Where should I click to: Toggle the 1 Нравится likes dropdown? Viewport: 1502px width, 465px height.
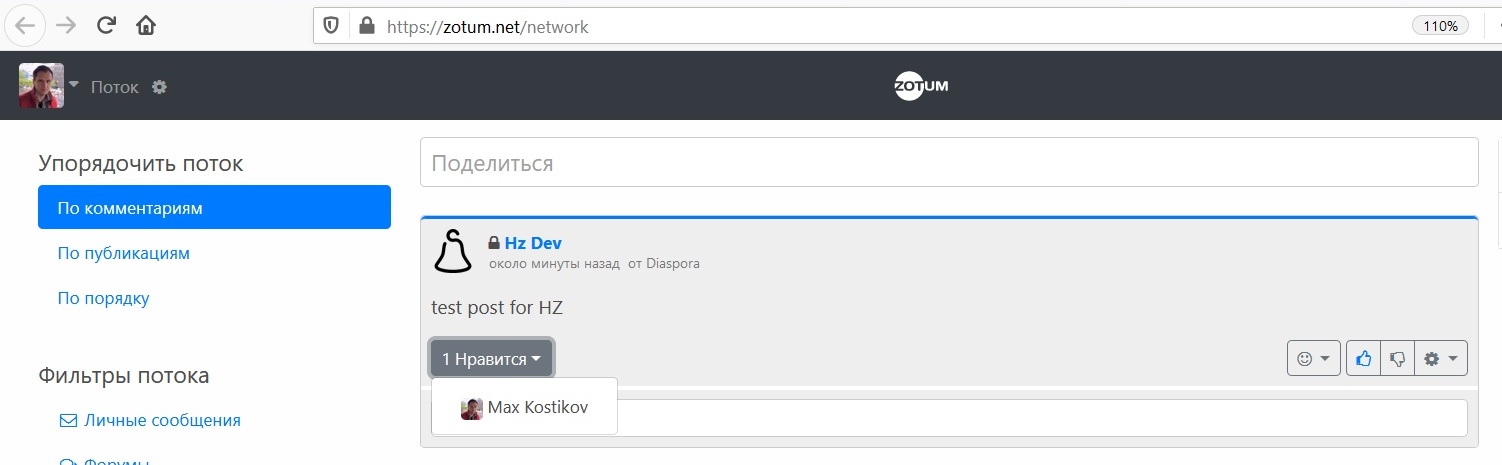click(x=491, y=358)
